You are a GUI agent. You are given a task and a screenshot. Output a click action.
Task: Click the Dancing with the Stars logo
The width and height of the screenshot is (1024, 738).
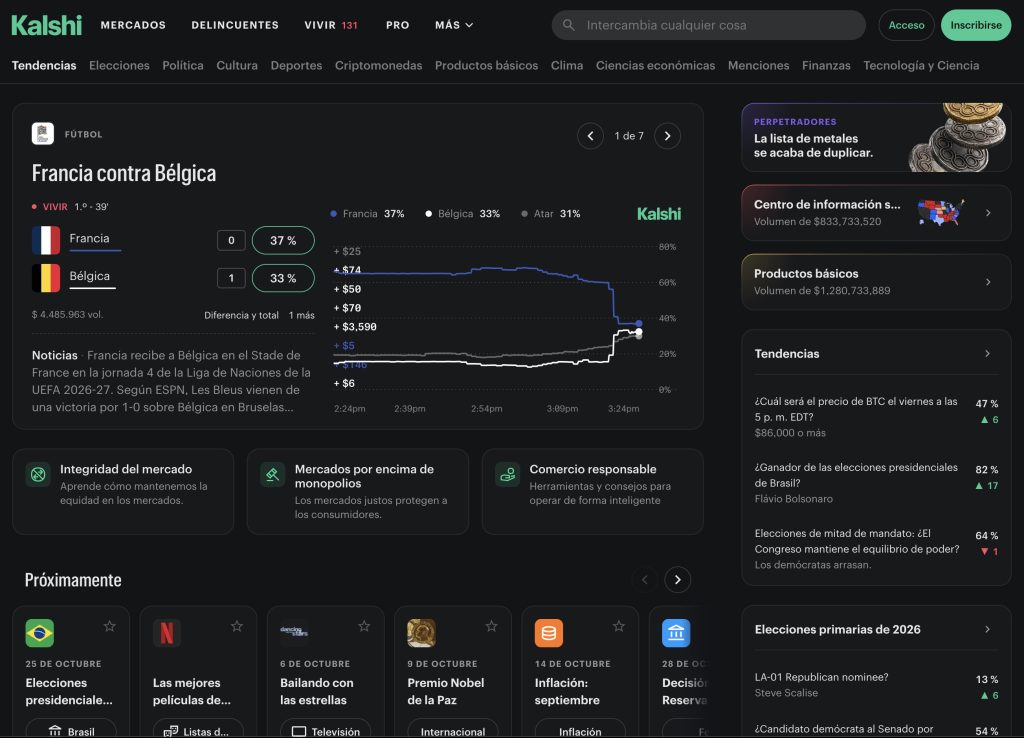click(x=294, y=632)
